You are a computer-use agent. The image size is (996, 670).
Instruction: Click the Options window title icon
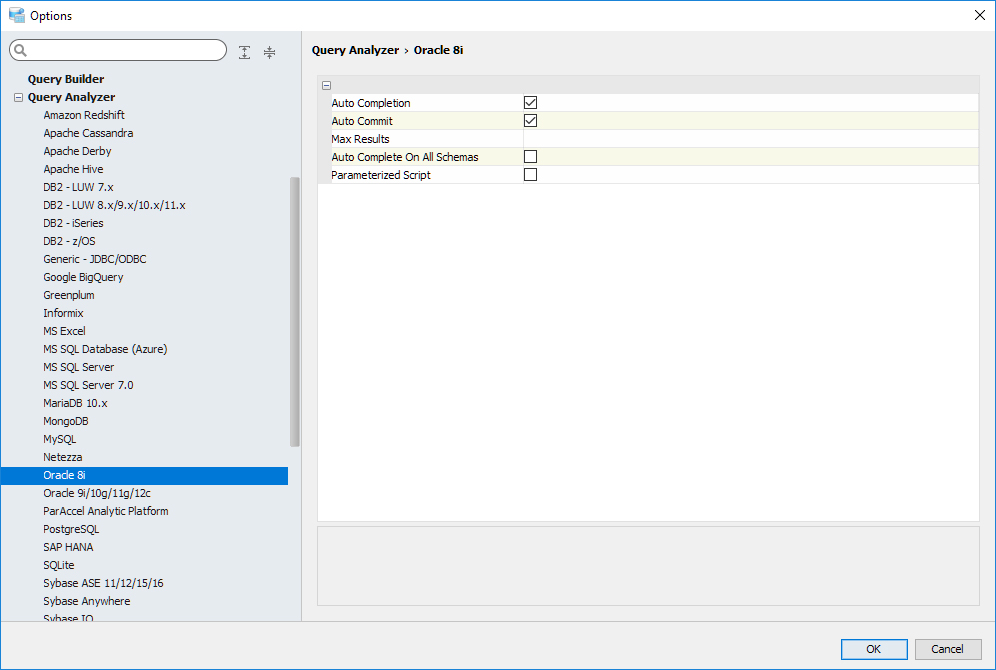[16, 15]
